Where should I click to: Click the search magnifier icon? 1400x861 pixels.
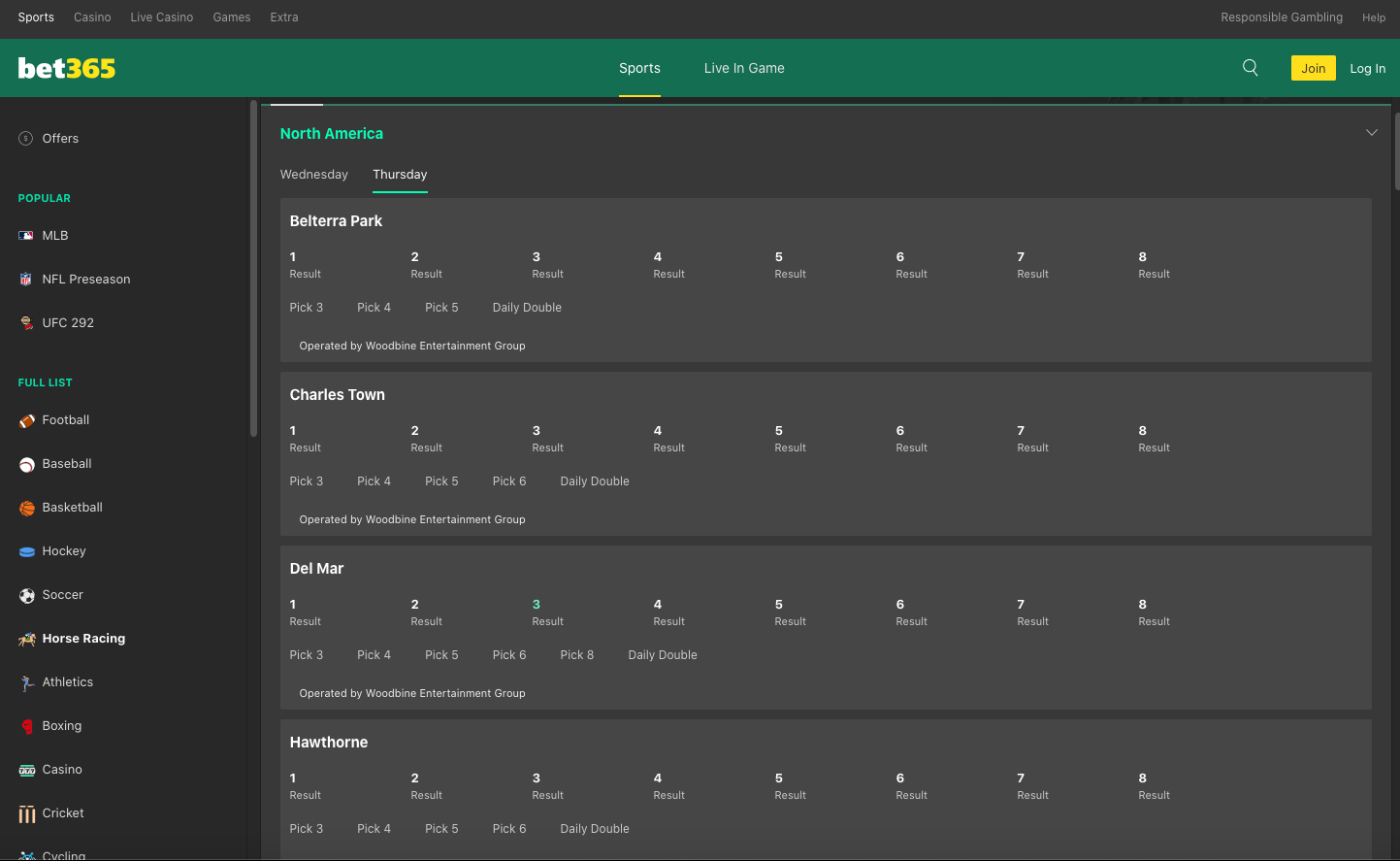[x=1251, y=68]
